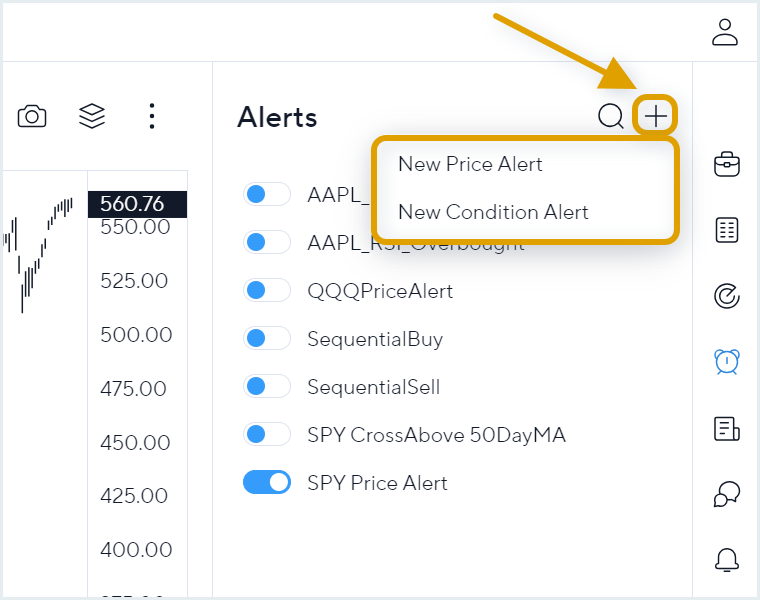Open the three-dot chart options menu
The height and width of the screenshot is (600, 760).
152,116
